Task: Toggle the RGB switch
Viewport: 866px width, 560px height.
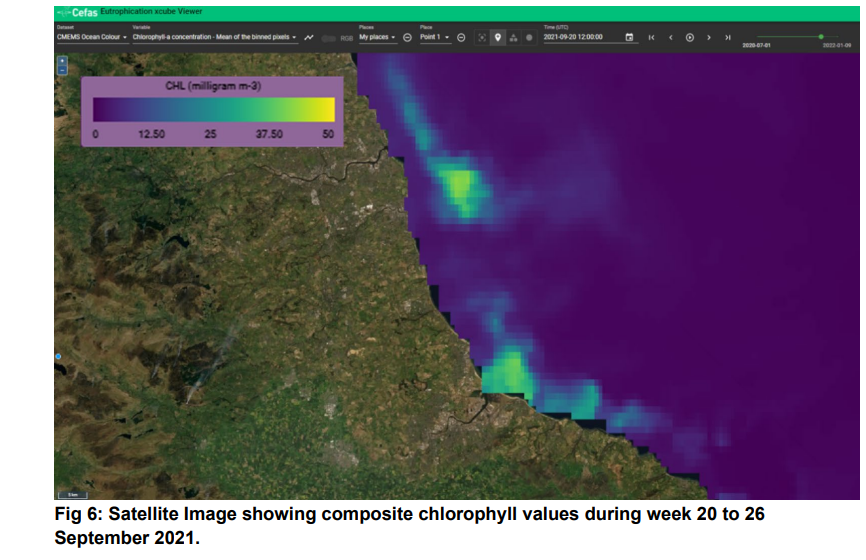Action: coord(328,38)
